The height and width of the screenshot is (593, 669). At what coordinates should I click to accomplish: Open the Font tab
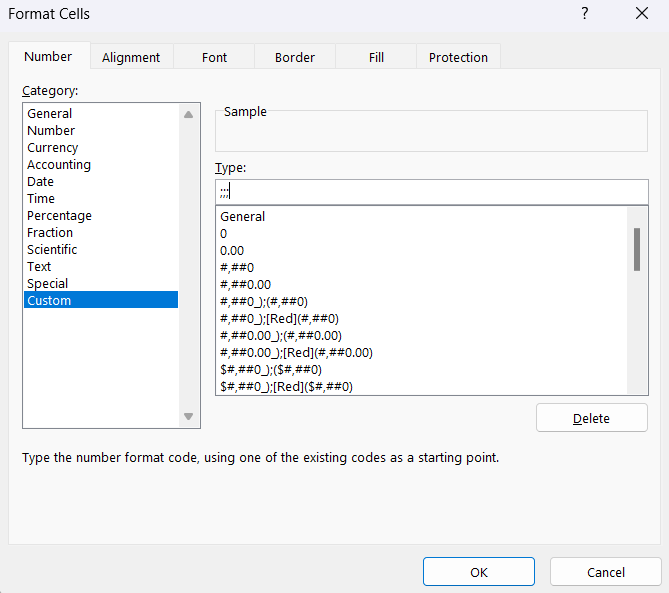coord(215,57)
